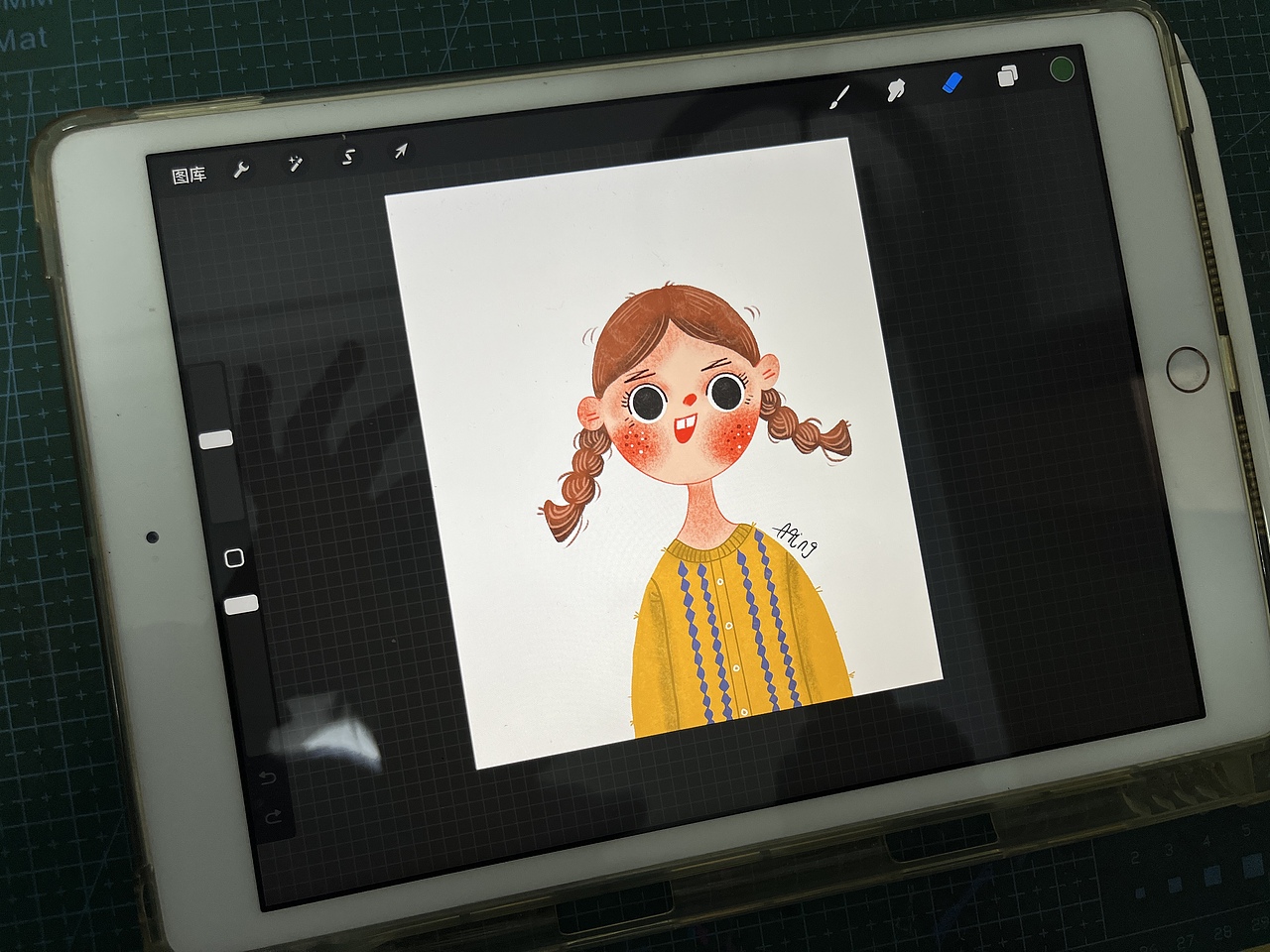The image size is (1270, 952).
Task: Activate the Transform arrow tool
Action: (x=400, y=151)
